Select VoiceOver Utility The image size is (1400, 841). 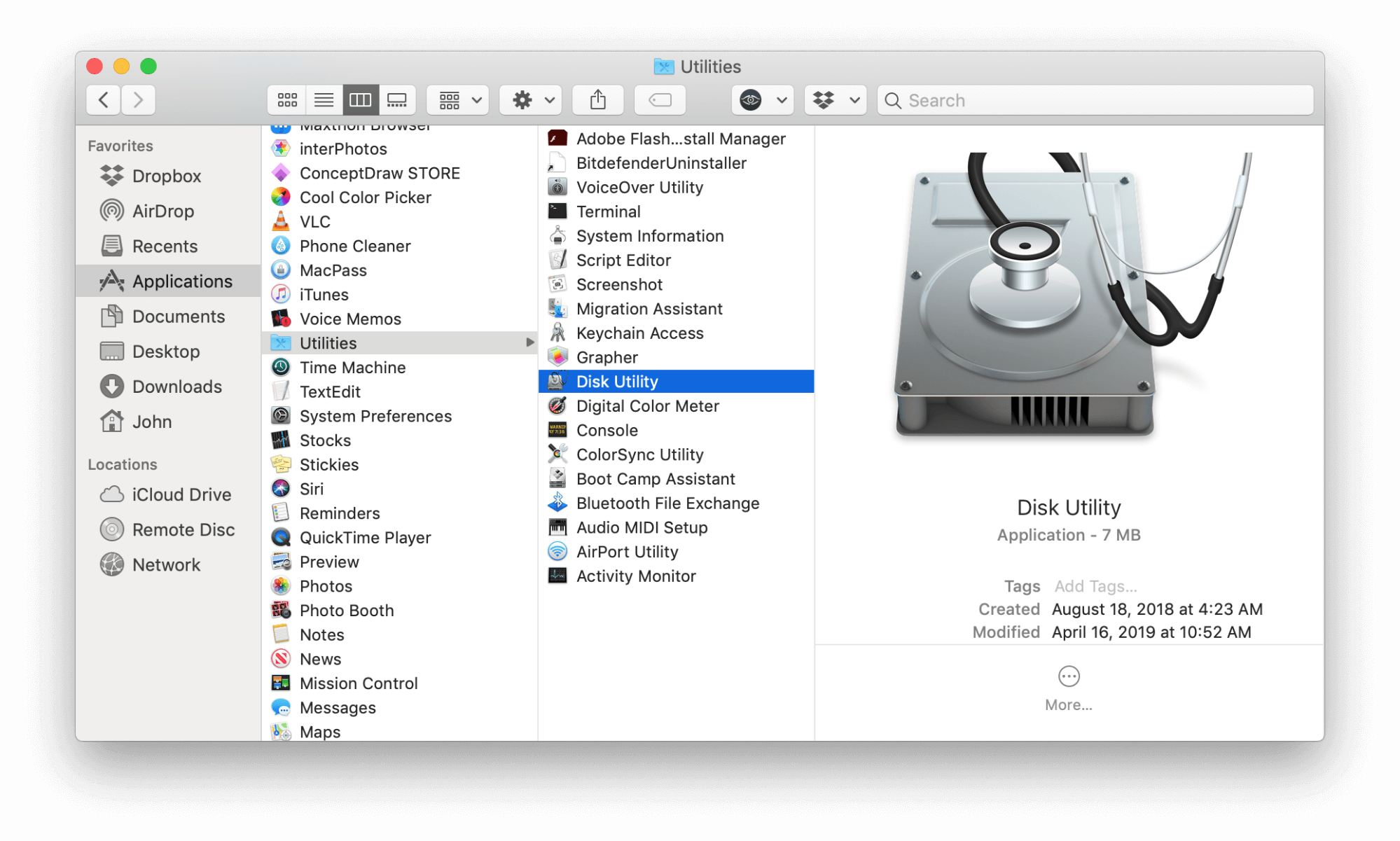pos(676,187)
